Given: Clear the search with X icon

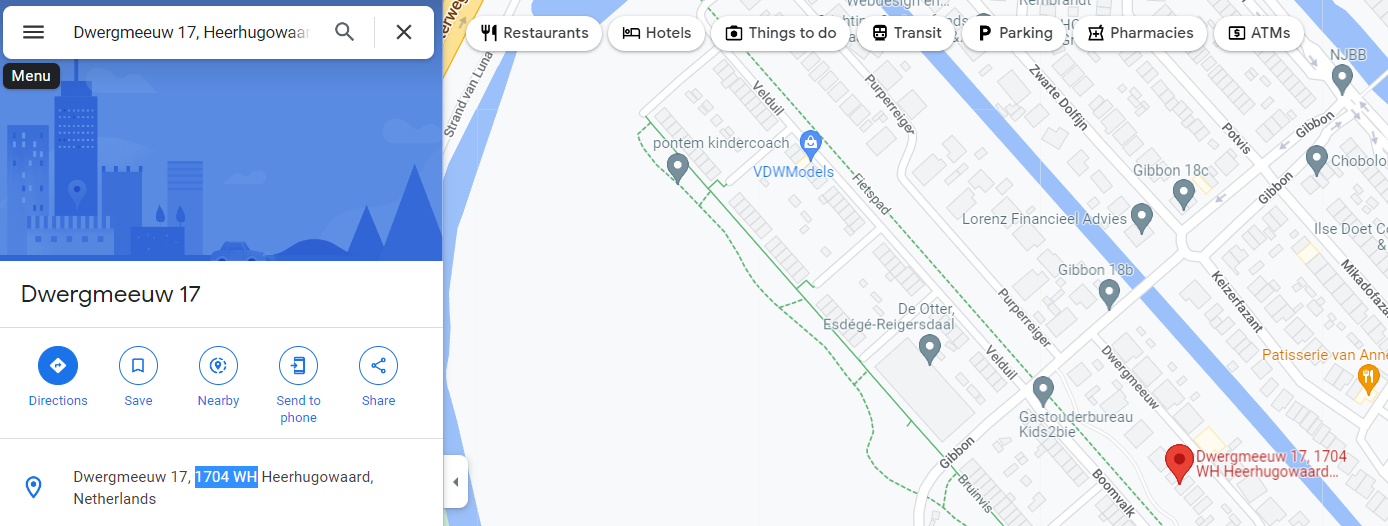Looking at the screenshot, I should coord(404,32).
